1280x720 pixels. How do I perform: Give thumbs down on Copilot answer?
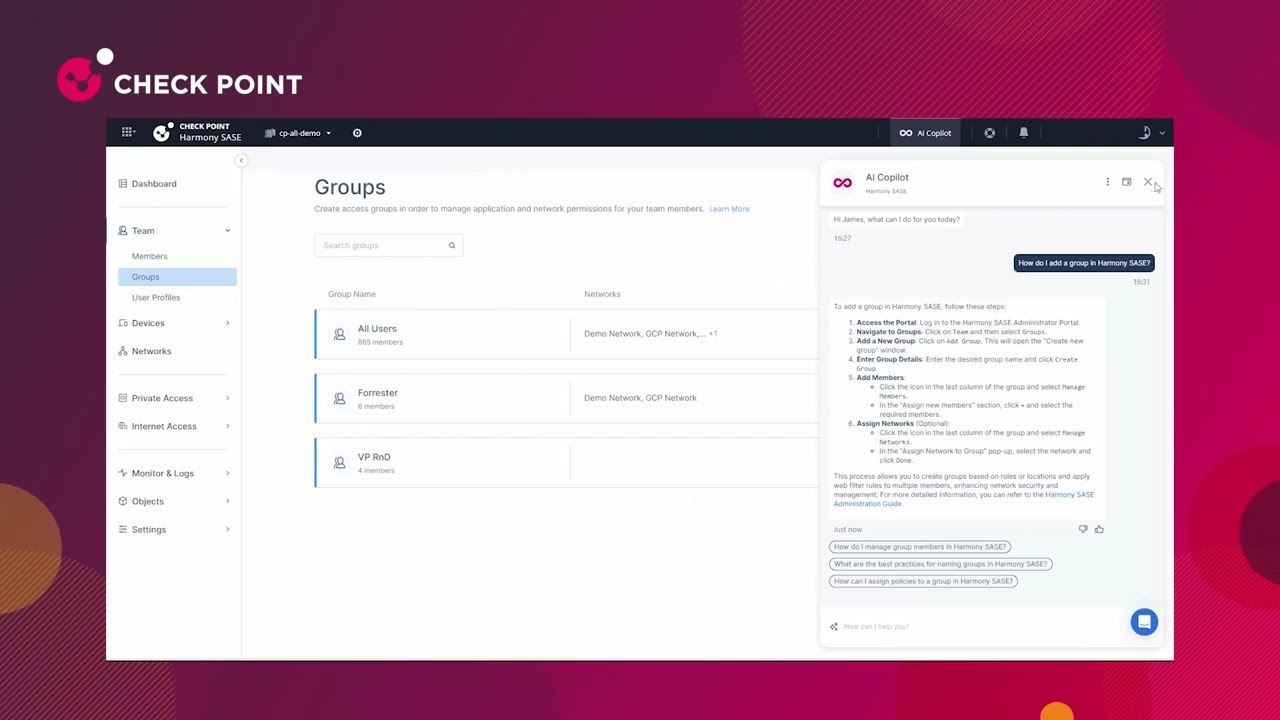click(1083, 529)
